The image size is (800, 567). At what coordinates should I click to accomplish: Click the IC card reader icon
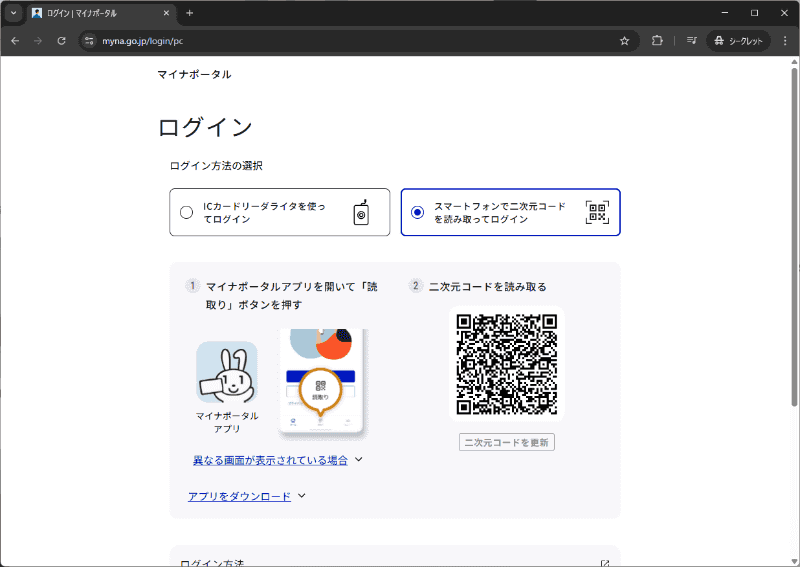click(x=361, y=212)
